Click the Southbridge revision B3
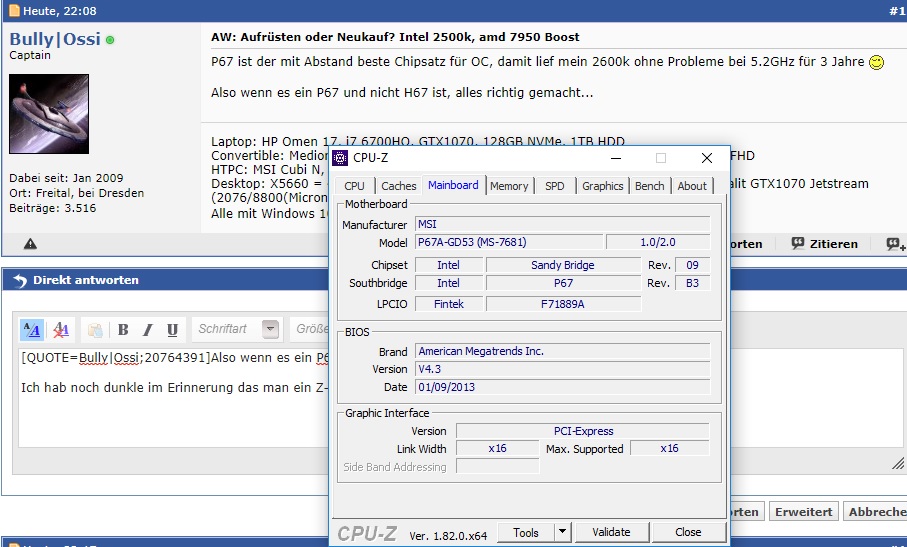 point(692,283)
